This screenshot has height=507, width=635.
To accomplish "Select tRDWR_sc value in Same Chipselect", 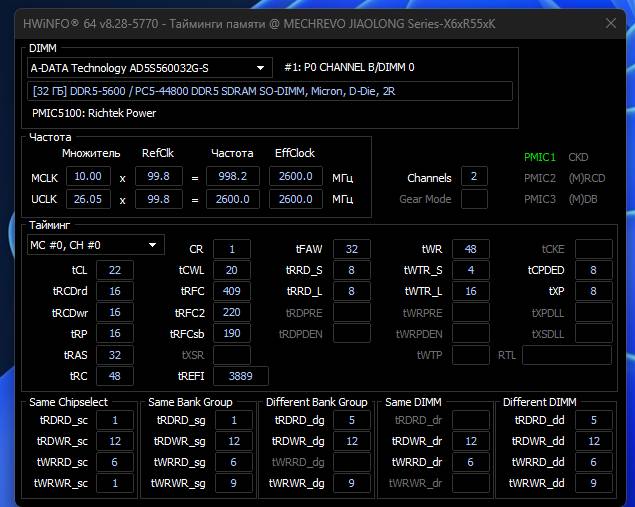I will pos(115,441).
